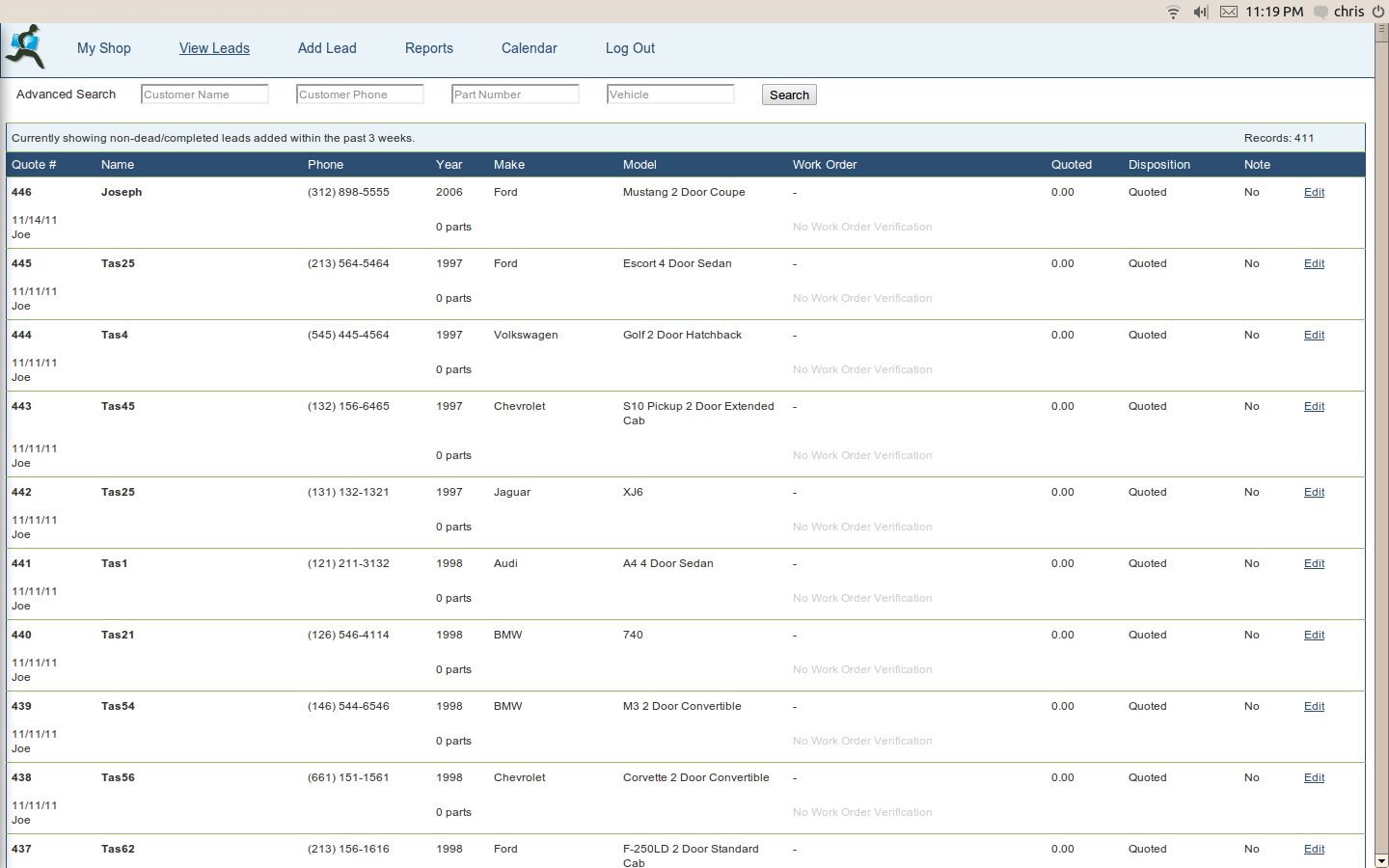Image resolution: width=1389 pixels, height=868 pixels.
Task: Click Volkswagen make cell
Action: (x=526, y=335)
